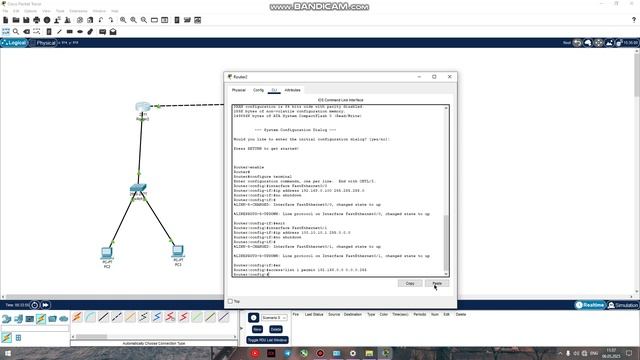Open the Options menu
This screenshot has height=360, width=640.
31,11
